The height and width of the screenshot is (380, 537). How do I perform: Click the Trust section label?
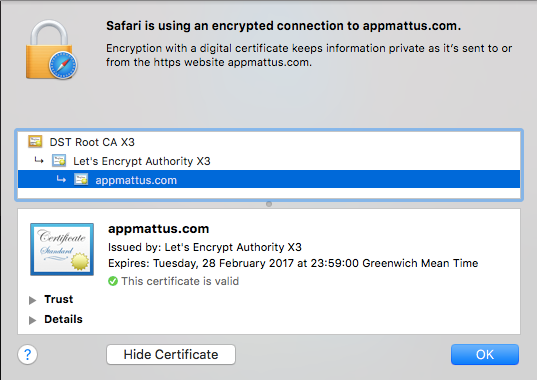(59, 299)
